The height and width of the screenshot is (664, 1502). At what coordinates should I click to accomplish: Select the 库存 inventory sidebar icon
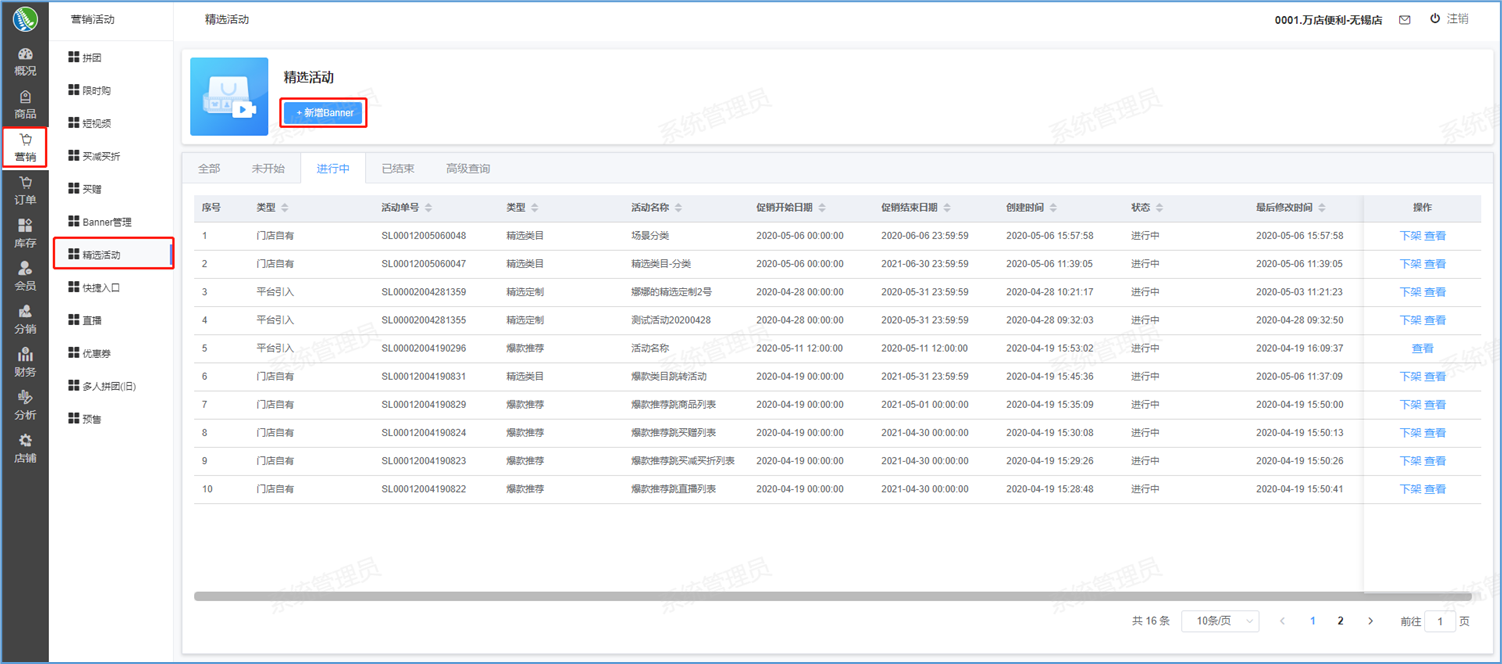[25, 233]
